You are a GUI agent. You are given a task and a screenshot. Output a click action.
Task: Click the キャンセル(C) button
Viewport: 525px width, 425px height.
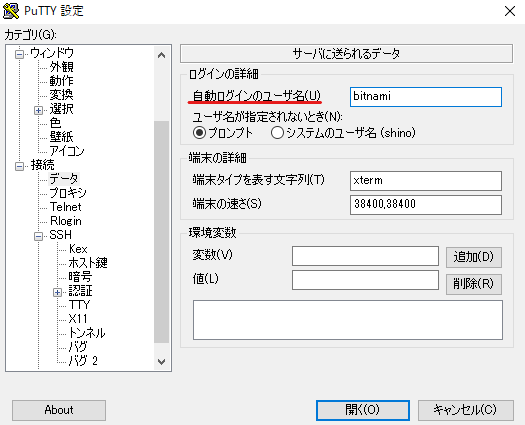tap(465, 410)
